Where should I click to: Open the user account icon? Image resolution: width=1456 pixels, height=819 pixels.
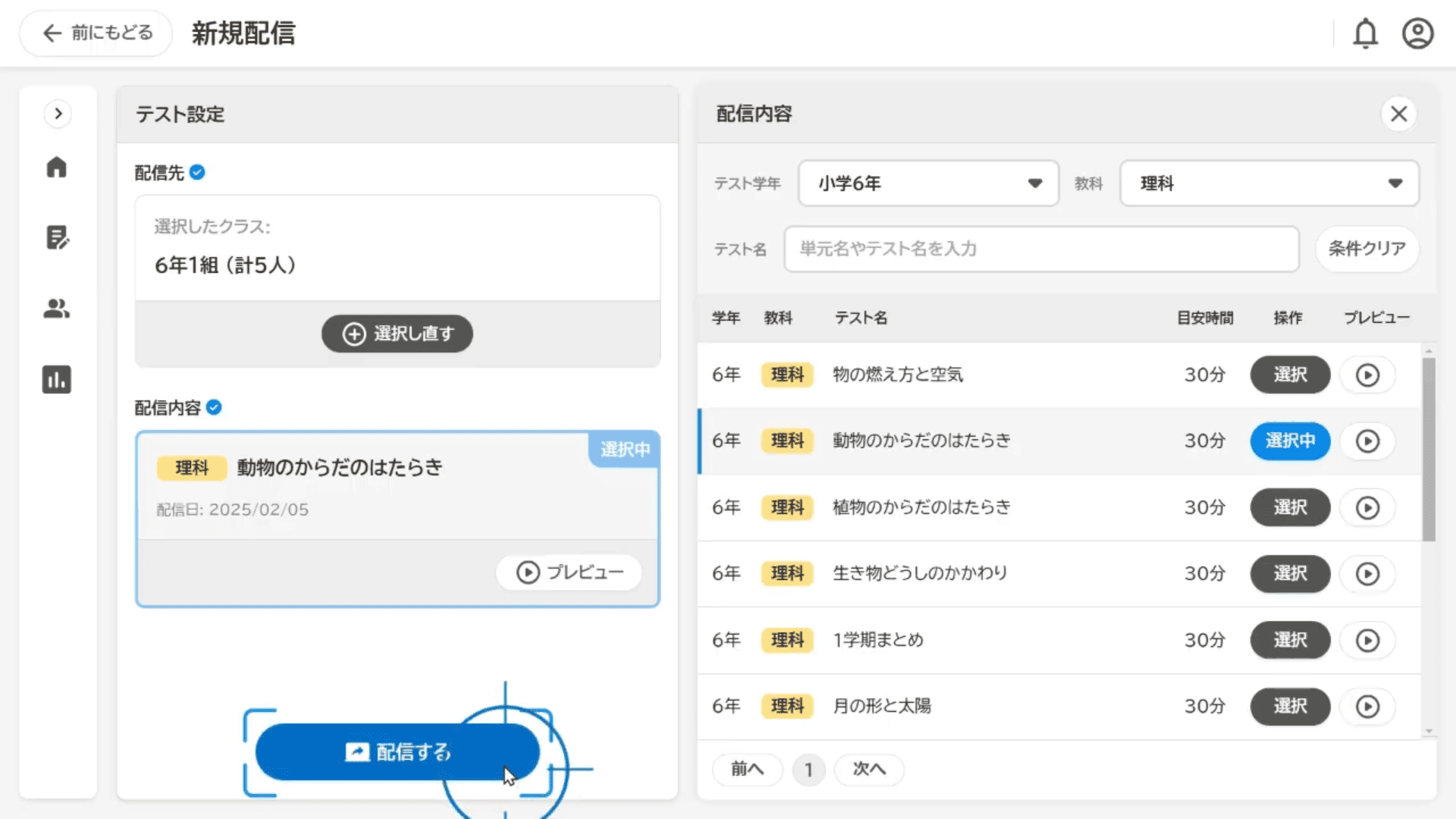[x=1417, y=33]
